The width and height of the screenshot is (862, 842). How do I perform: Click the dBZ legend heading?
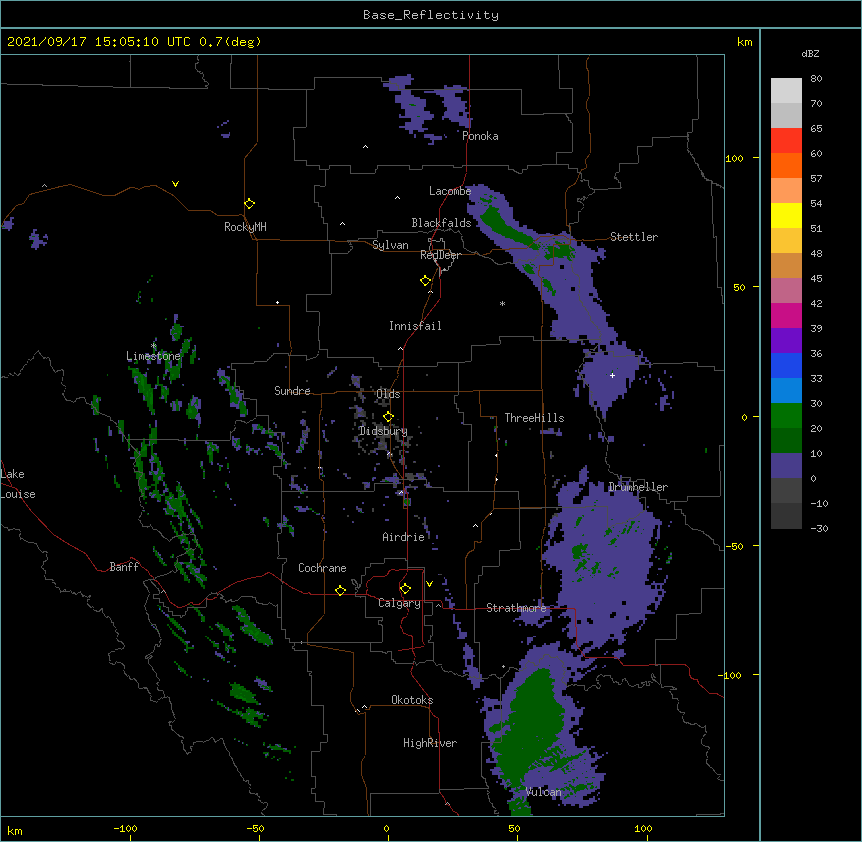(810, 54)
